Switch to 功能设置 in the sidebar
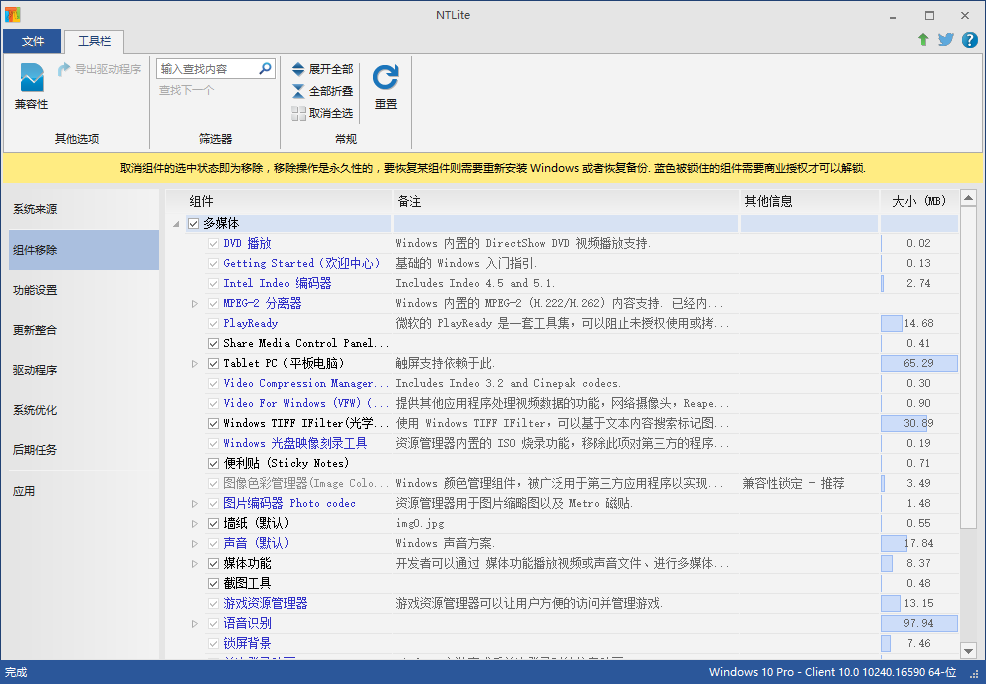This screenshot has height=684, width=986. coord(35,290)
